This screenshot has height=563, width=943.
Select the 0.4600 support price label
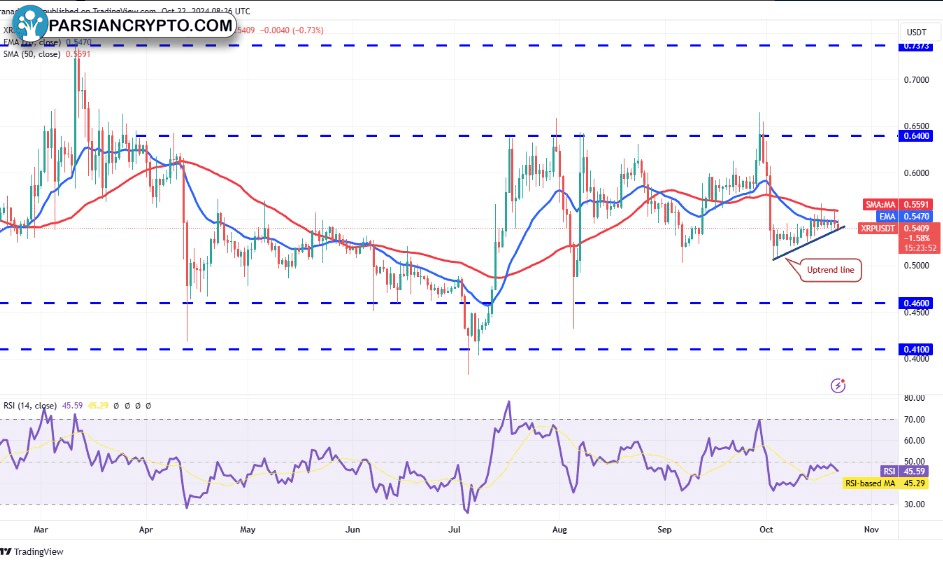[x=915, y=303]
